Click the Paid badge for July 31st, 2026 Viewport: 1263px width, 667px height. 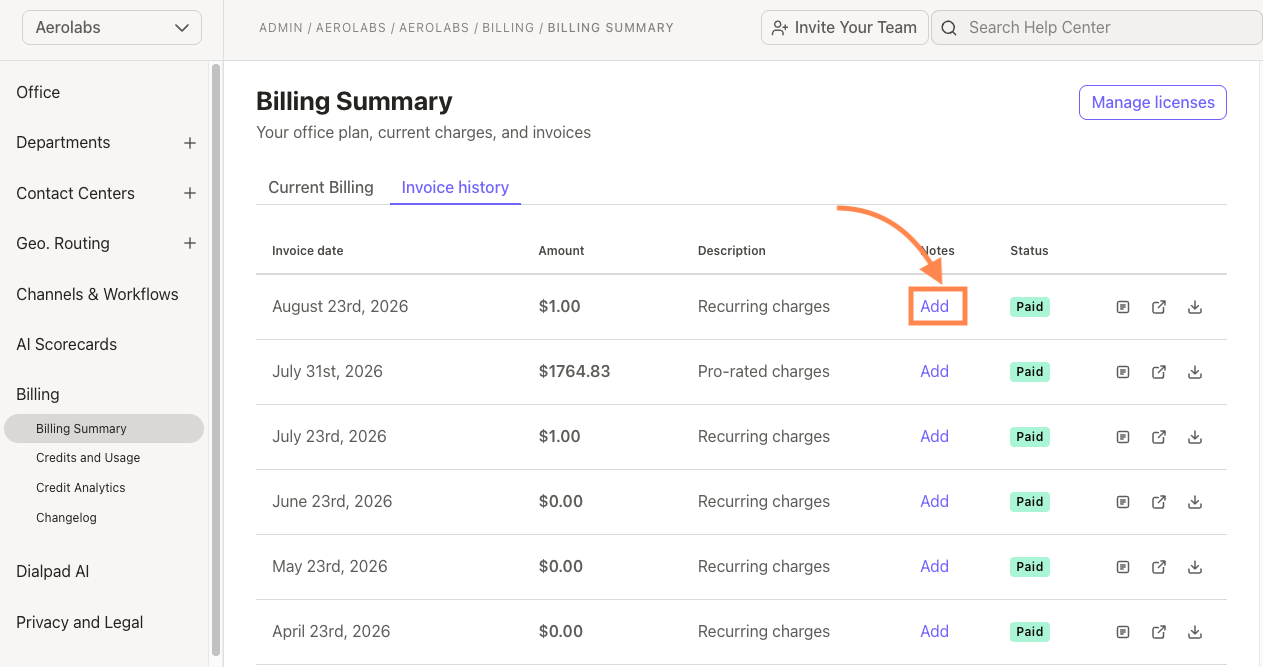1030,372
